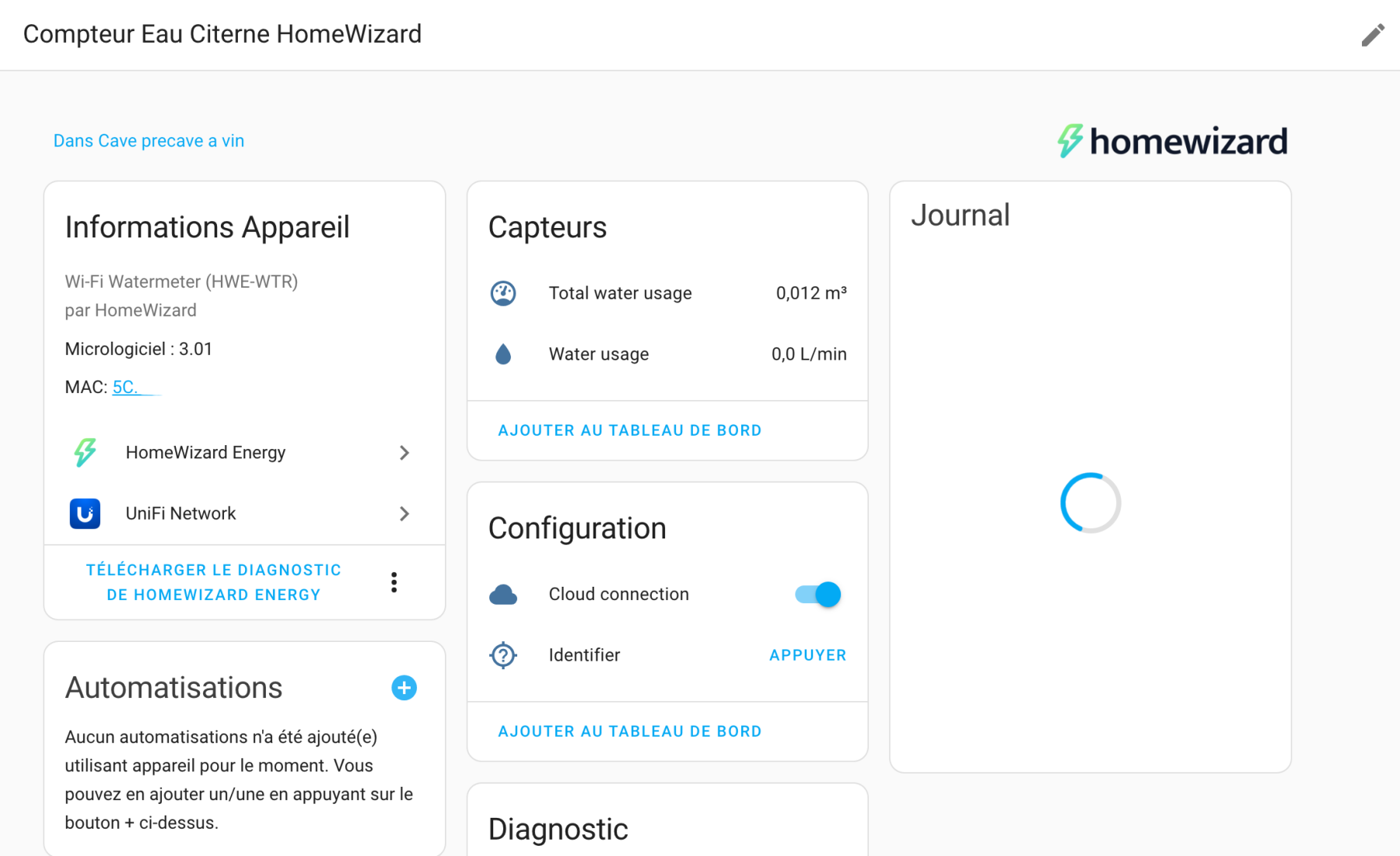This screenshot has width=1400, height=856.
Task: Click the UniFi Network logo icon
Action: click(85, 514)
